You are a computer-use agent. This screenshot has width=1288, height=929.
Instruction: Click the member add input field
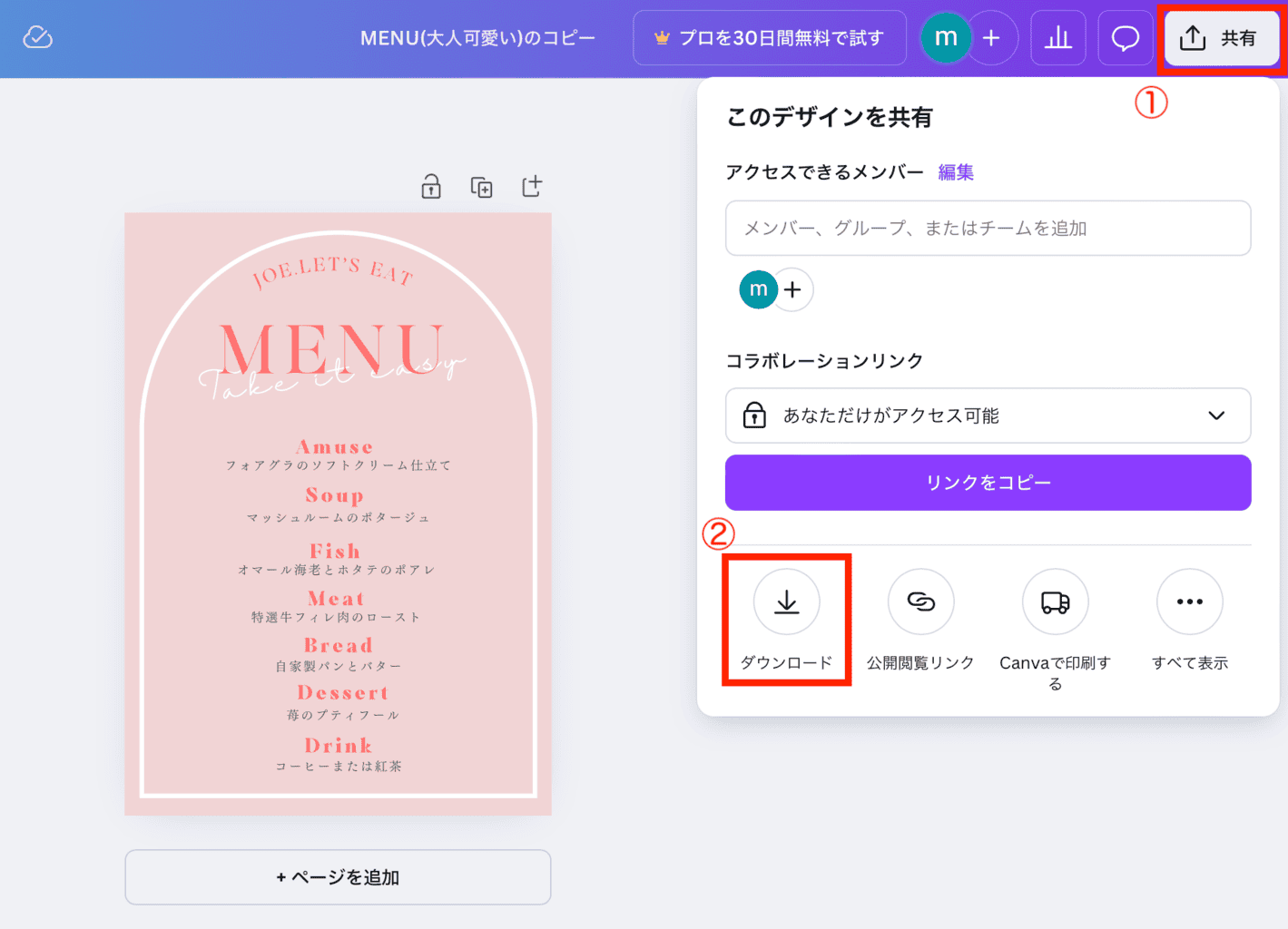click(x=988, y=229)
